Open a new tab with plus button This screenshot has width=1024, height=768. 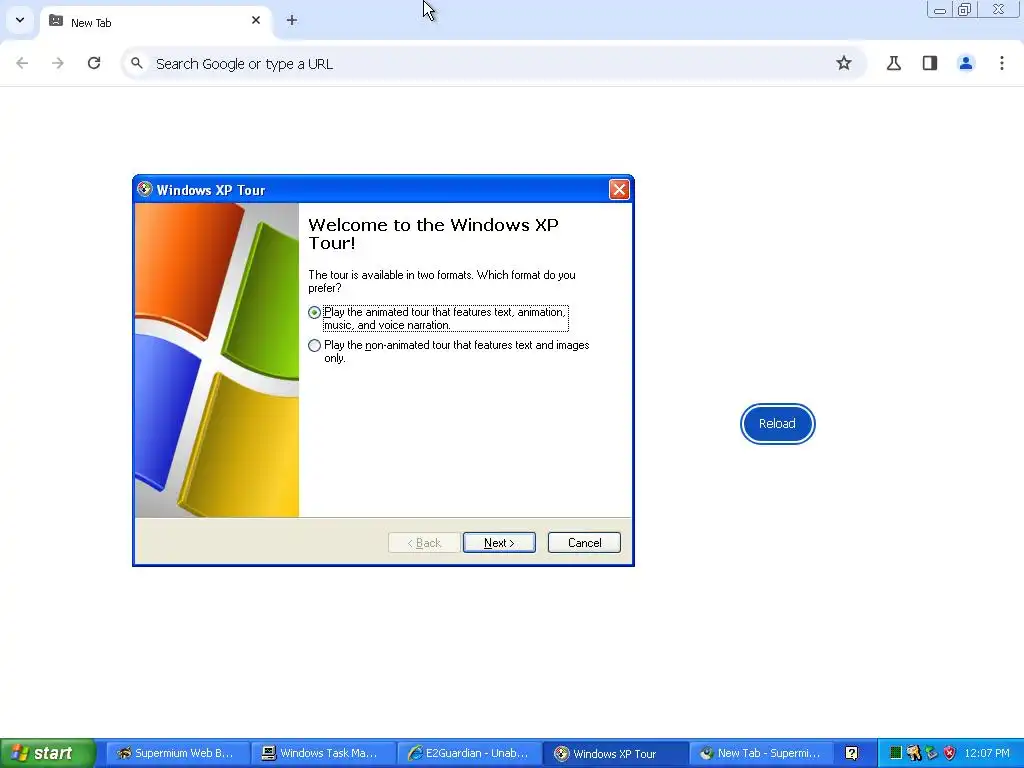[x=292, y=20]
